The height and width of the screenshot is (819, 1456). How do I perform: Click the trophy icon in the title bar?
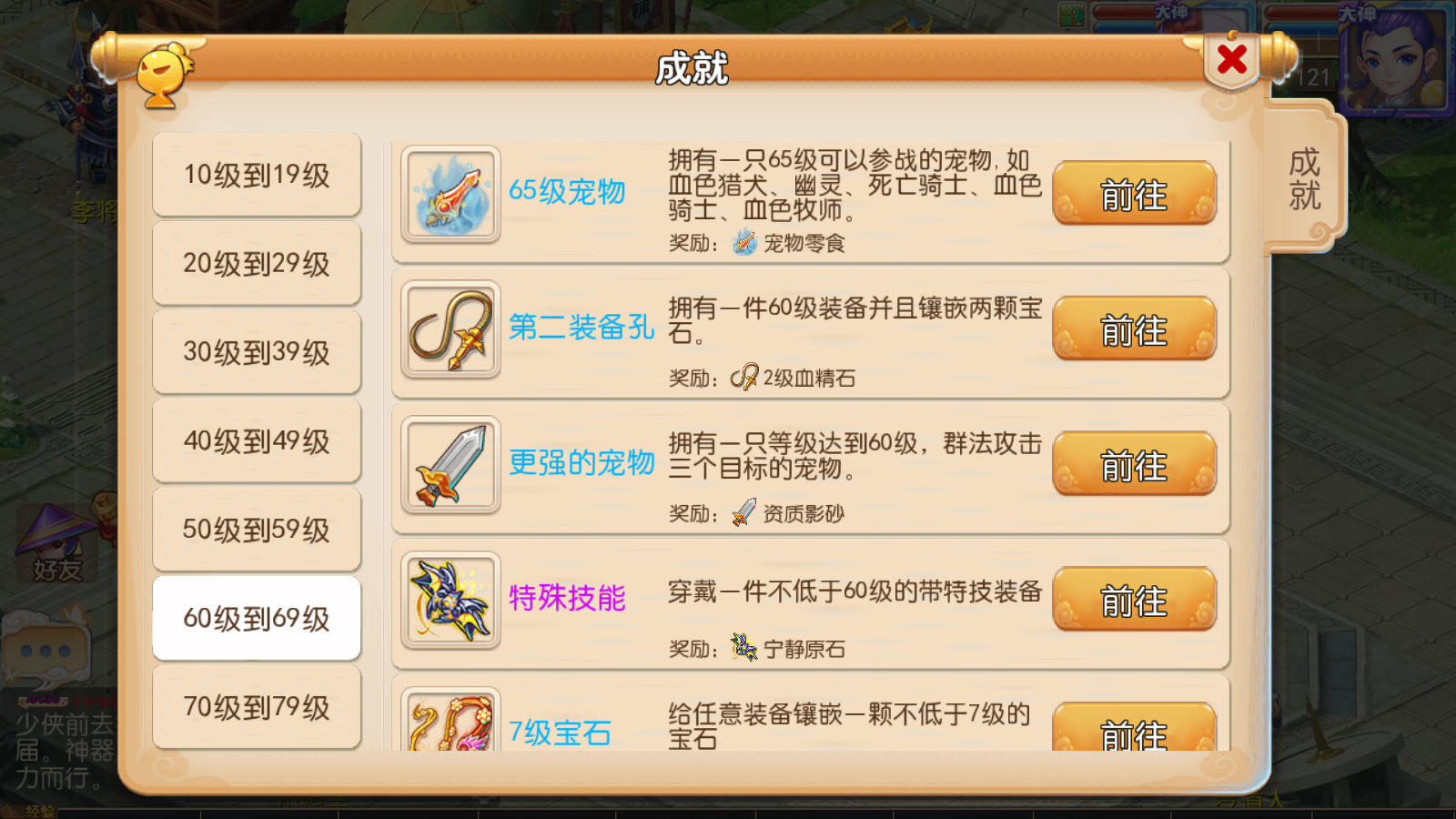(164, 75)
